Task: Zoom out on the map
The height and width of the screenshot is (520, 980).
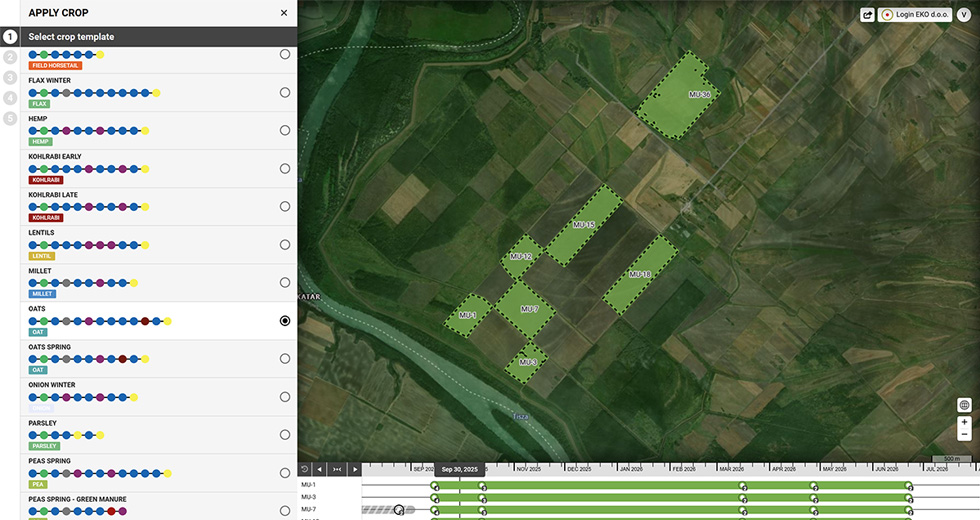Action: [964, 434]
